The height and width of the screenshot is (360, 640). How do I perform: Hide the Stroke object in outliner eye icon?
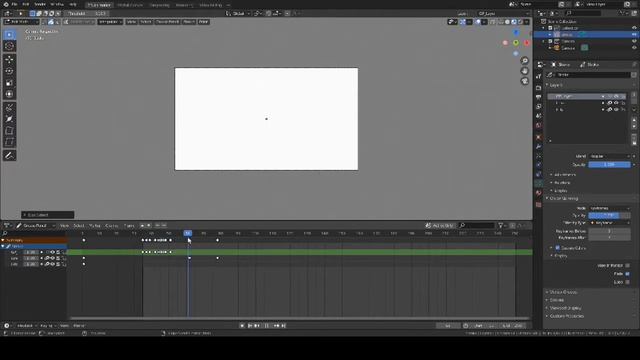634,35
